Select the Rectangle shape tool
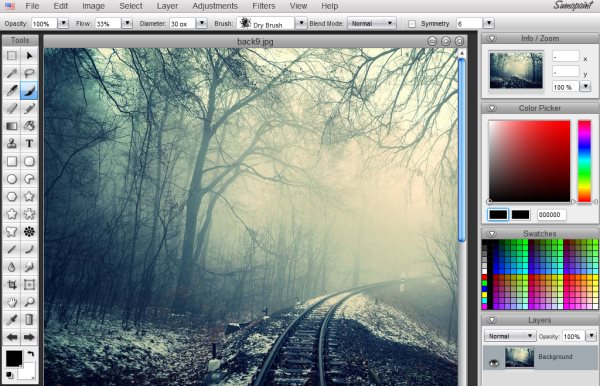Viewport: 600px width, 386px height. point(12,161)
